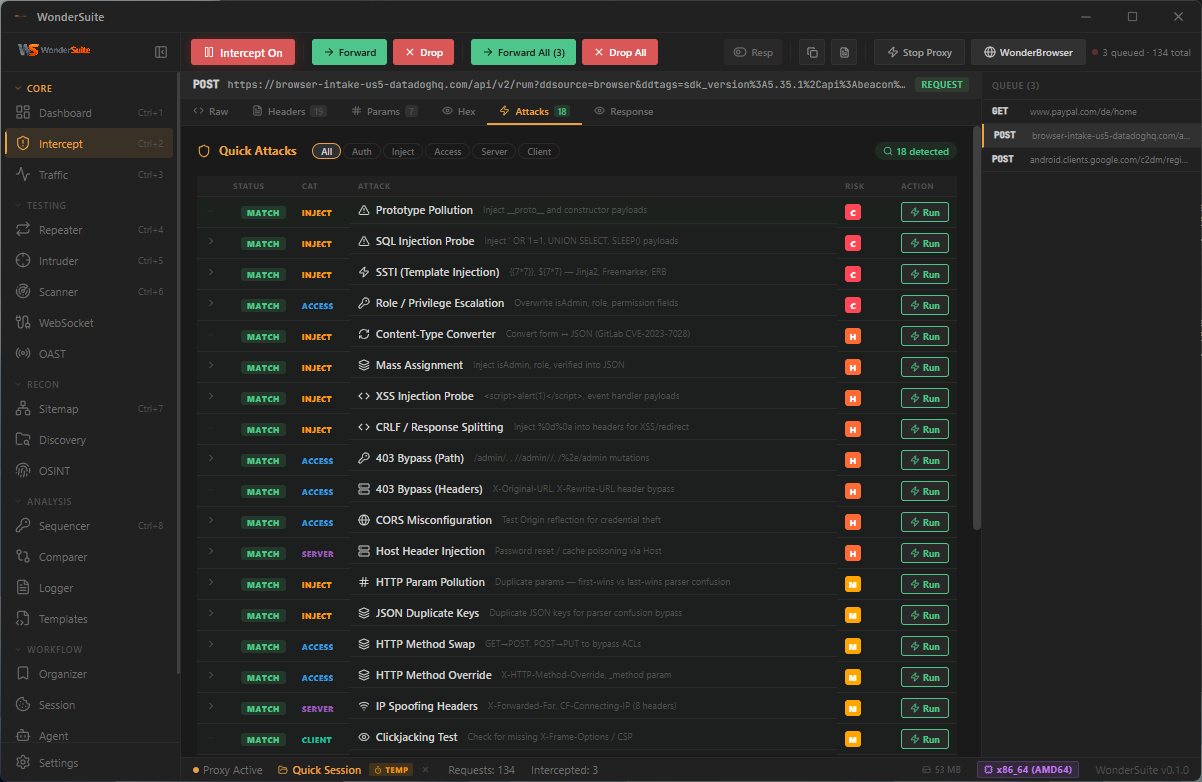Filter attacks by Server
Viewport: 1202px width, 782px height.
click(x=494, y=151)
